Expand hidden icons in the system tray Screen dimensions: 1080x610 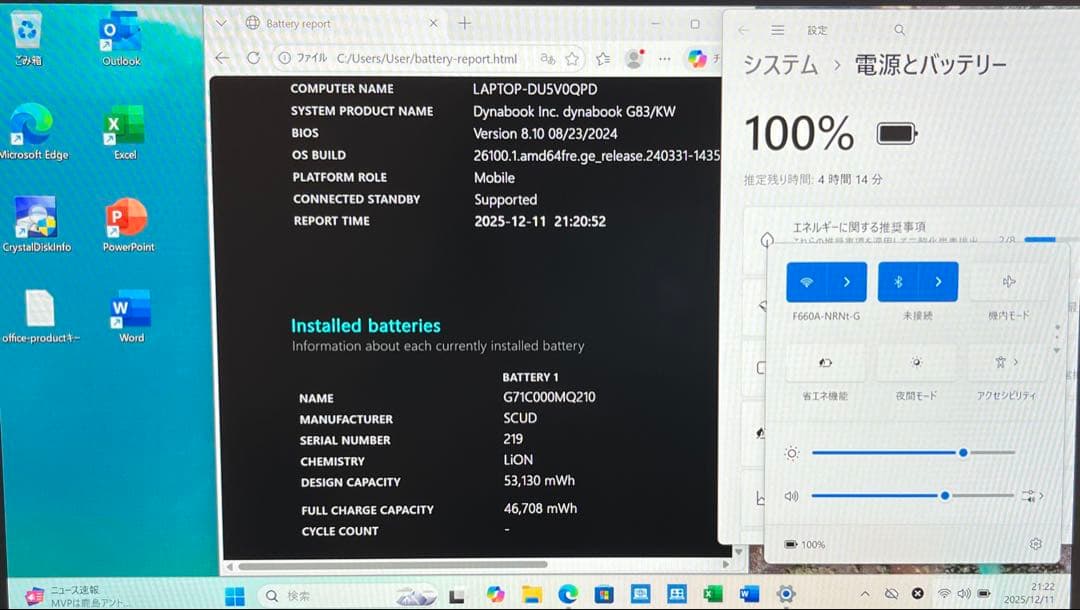(x=866, y=592)
